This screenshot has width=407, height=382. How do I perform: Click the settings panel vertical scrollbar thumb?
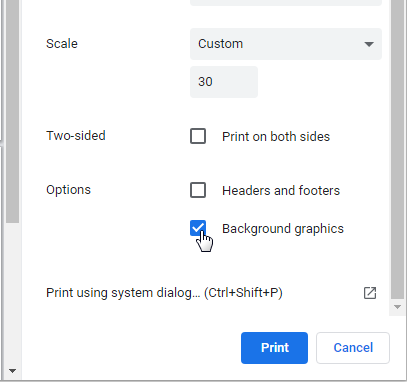point(397,150)
